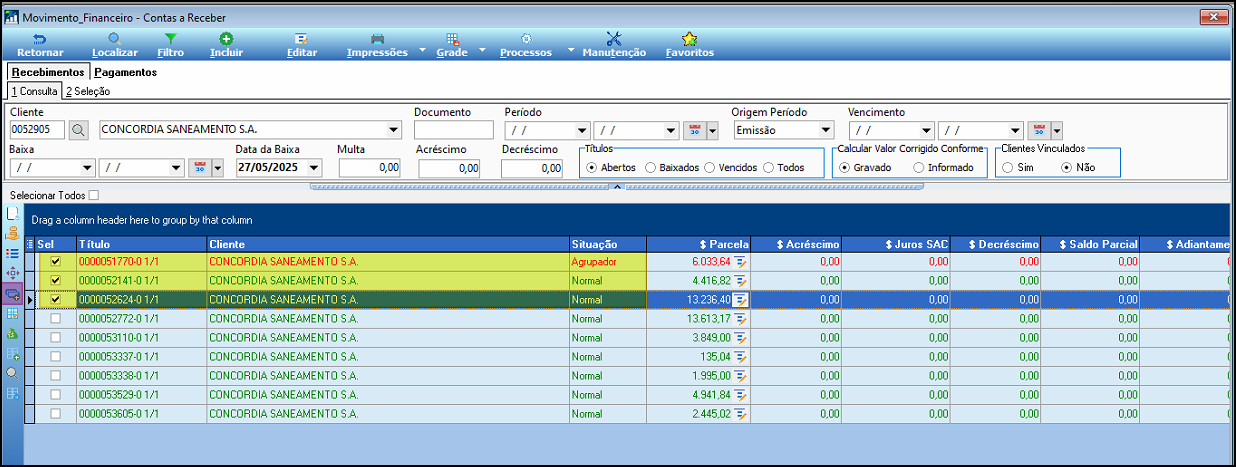The width and height of the screenshot is (1236, 467).
Task: Open the Vencimento calendar icon
Action: click(1039, 130)
